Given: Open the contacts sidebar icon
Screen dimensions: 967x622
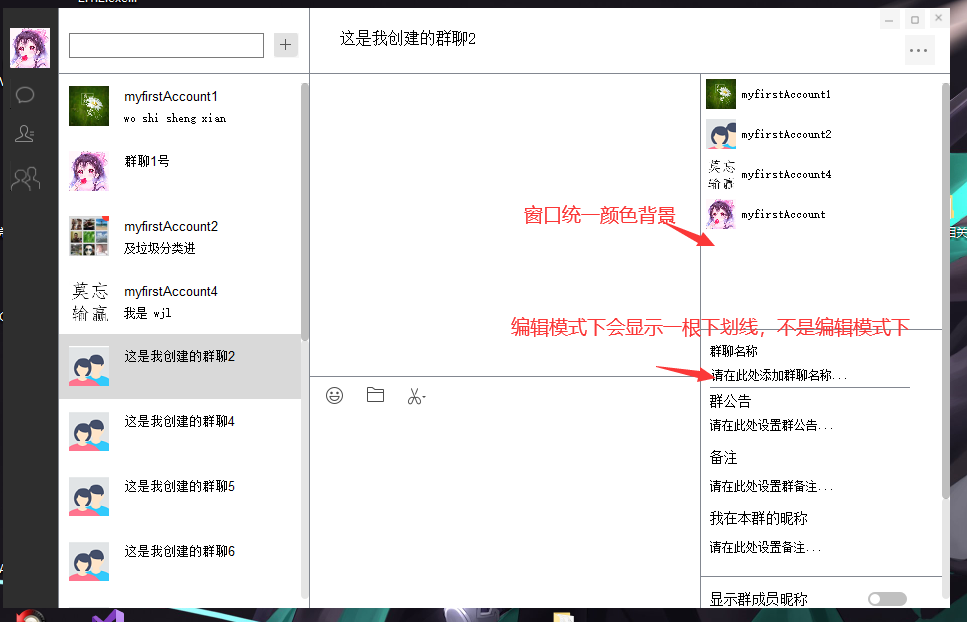Looking at the screenshot, I should [25, 134].
